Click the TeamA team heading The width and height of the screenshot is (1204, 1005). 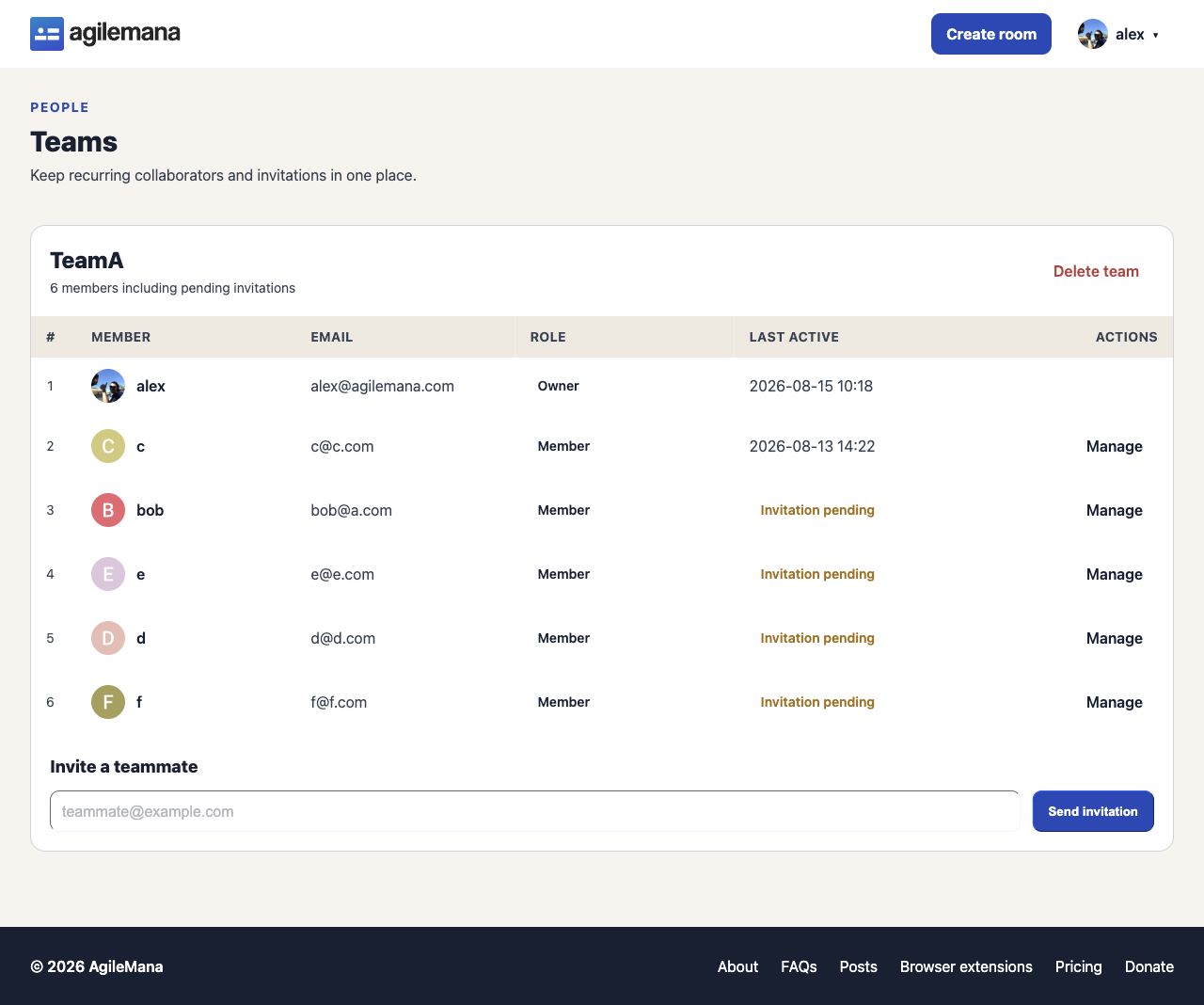tap(87, 261)
